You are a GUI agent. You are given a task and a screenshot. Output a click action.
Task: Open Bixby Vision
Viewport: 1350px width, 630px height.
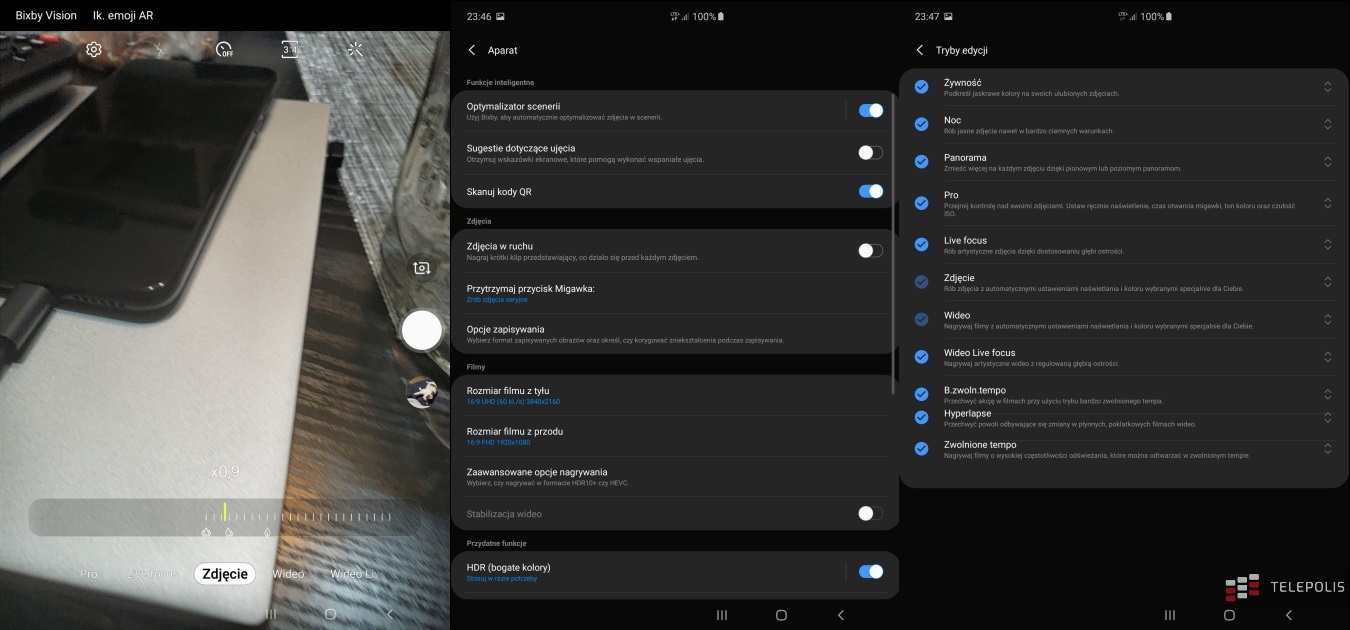[x=46, y=16]
